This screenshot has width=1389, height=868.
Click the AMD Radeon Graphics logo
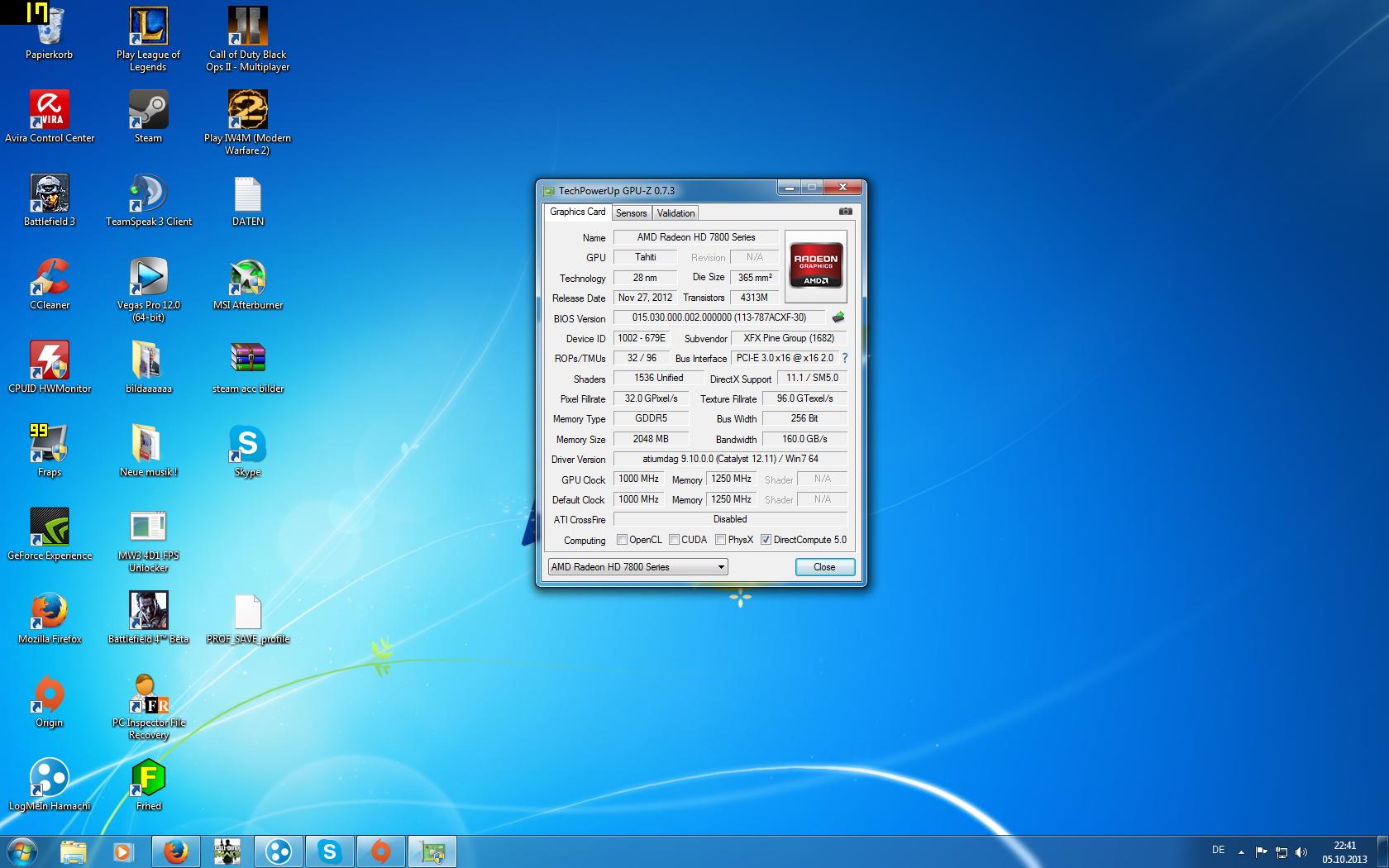[815, 265]
